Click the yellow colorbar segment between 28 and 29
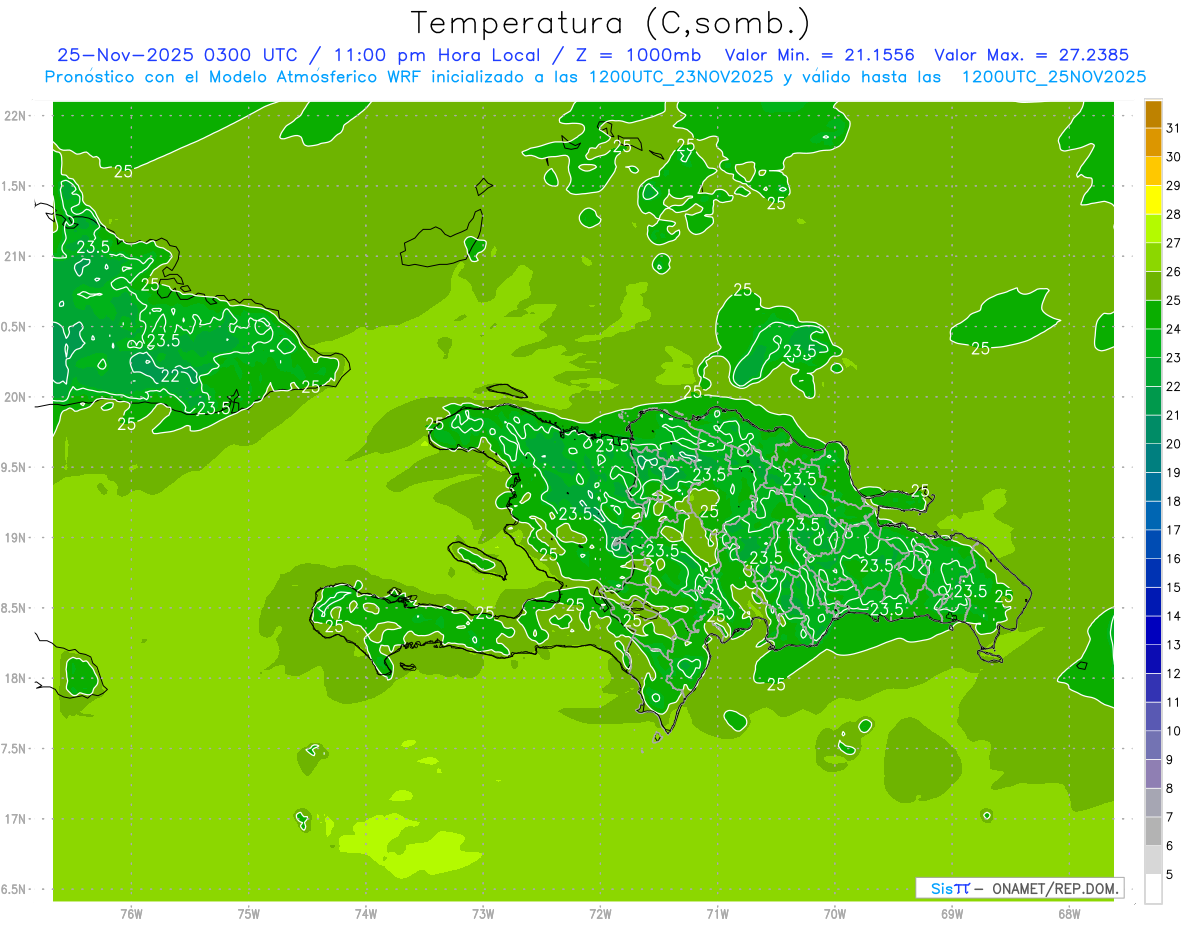Screen dimensions: 1200x927 click(1153, 200)
